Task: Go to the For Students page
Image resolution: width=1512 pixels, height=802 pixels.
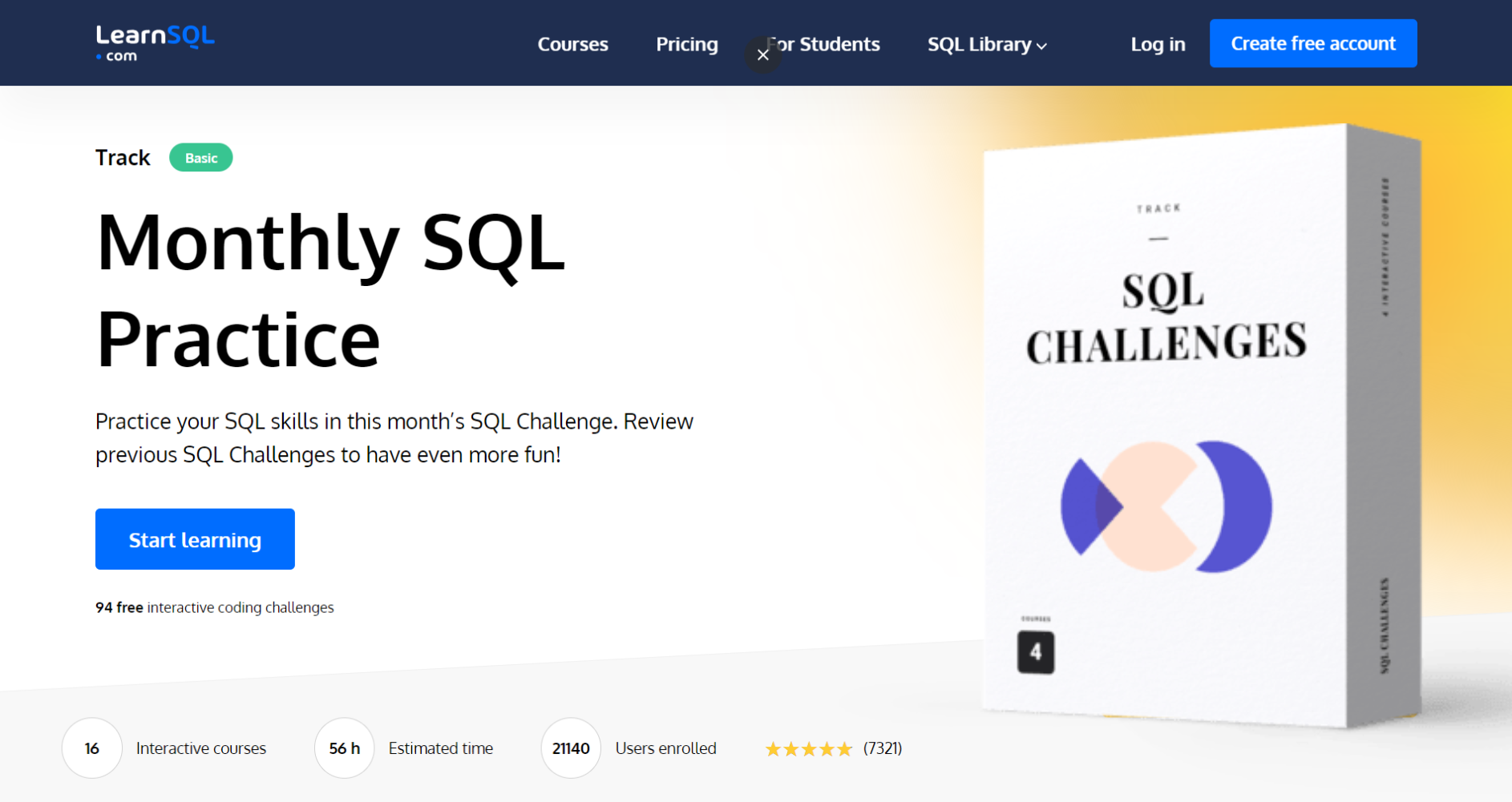Action: (x=823, y=44)
